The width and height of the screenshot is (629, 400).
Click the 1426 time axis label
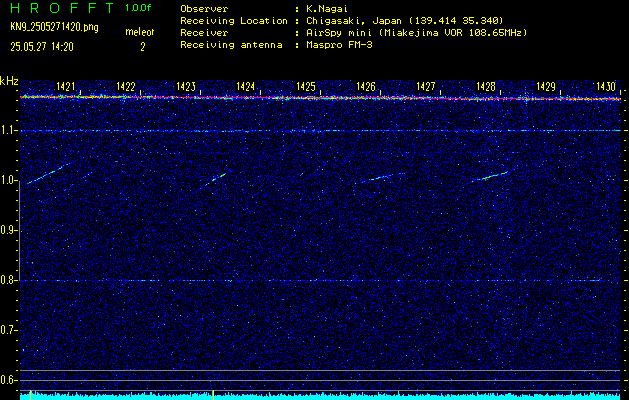[365, 86]
